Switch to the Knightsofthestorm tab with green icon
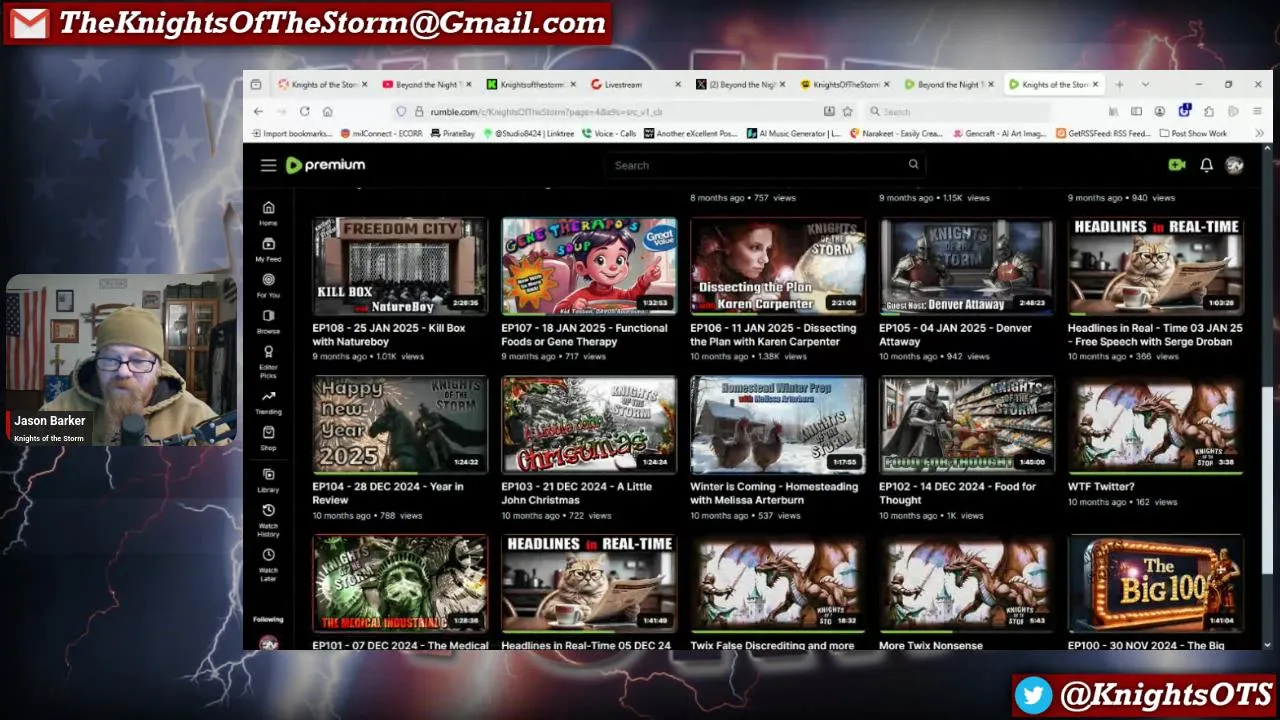The width and height of the screenshot is (1280, 720). [530, 84]
